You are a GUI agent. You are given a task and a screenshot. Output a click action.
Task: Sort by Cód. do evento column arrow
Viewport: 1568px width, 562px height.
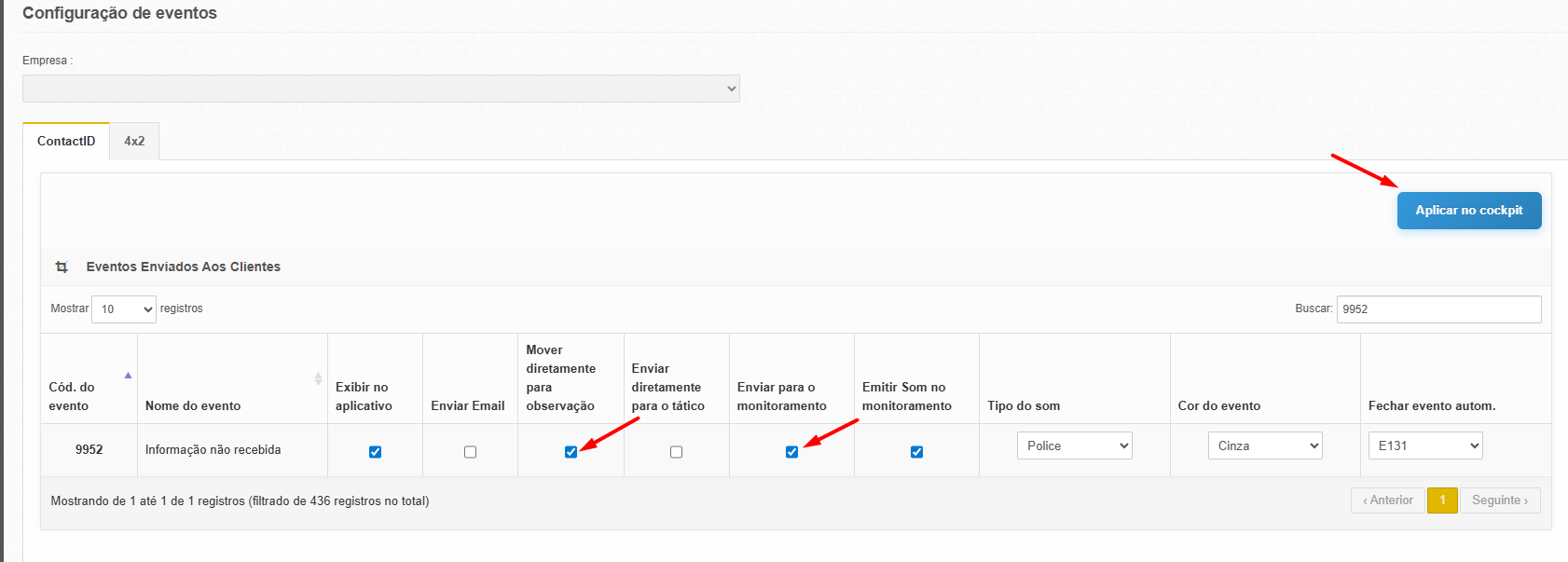(128, 376)
